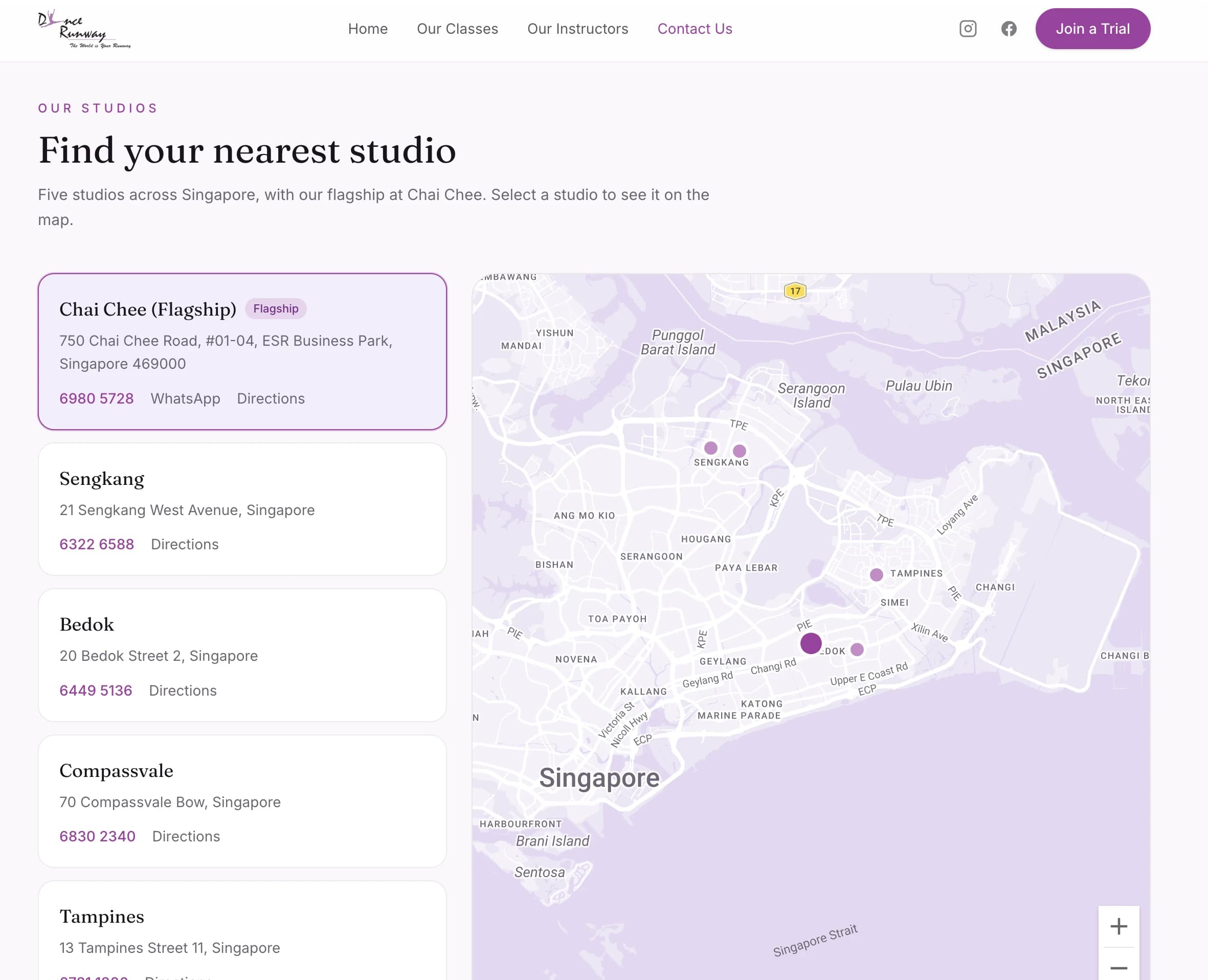Open WhatsApp link for Chai Chee
This screenshot has width=1208, height=980.
click(185, 398)
